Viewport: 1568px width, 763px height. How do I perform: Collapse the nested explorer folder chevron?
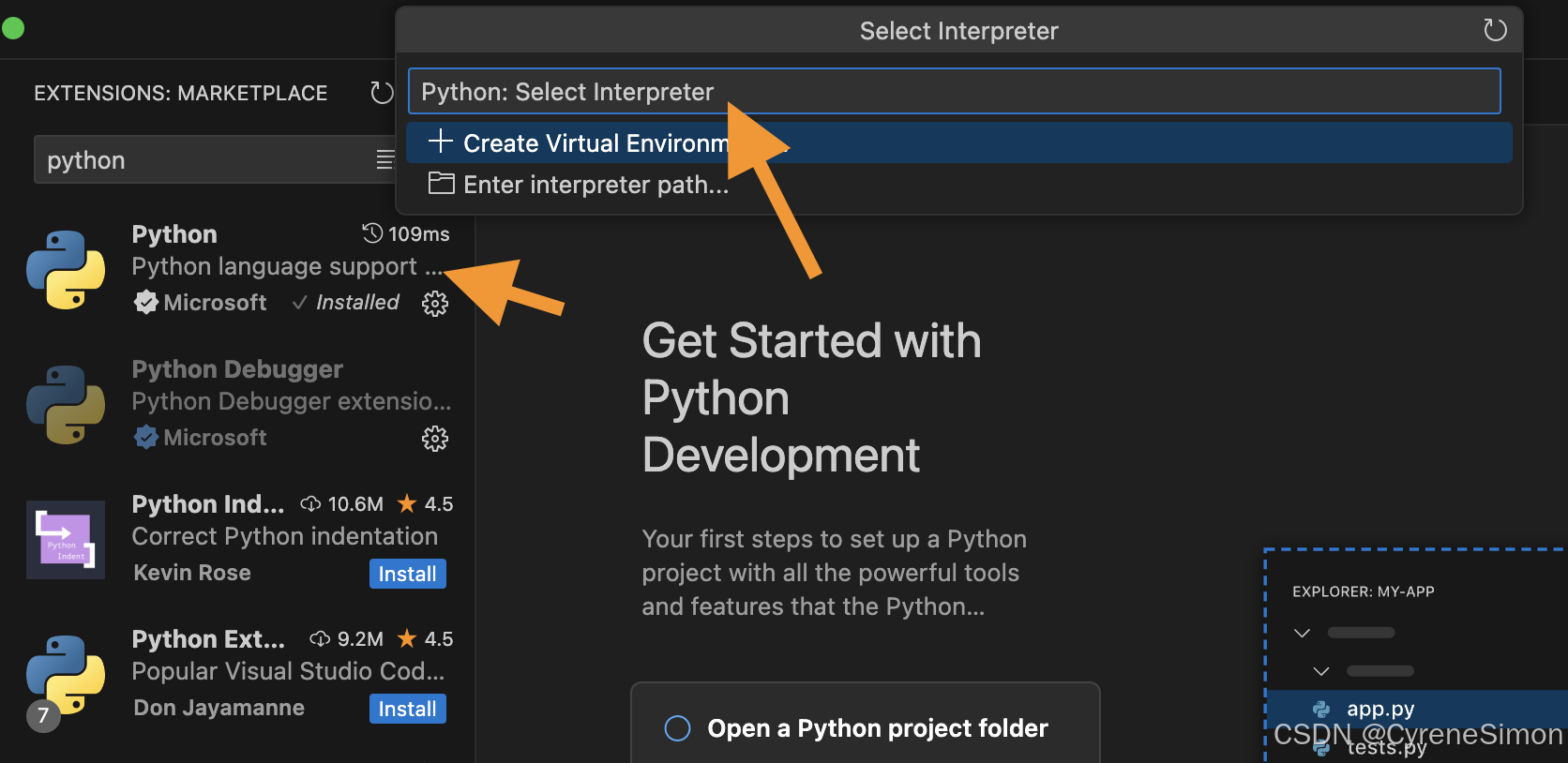1321,671
